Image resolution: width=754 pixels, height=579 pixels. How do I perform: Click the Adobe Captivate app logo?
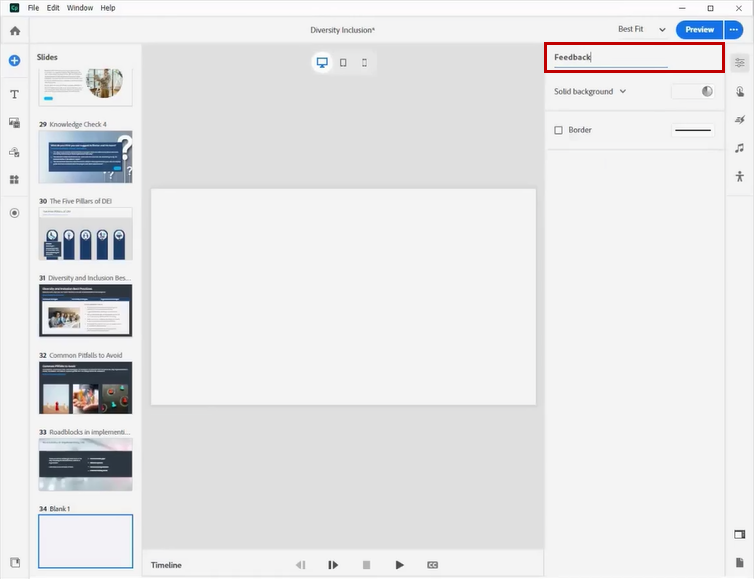14,8
